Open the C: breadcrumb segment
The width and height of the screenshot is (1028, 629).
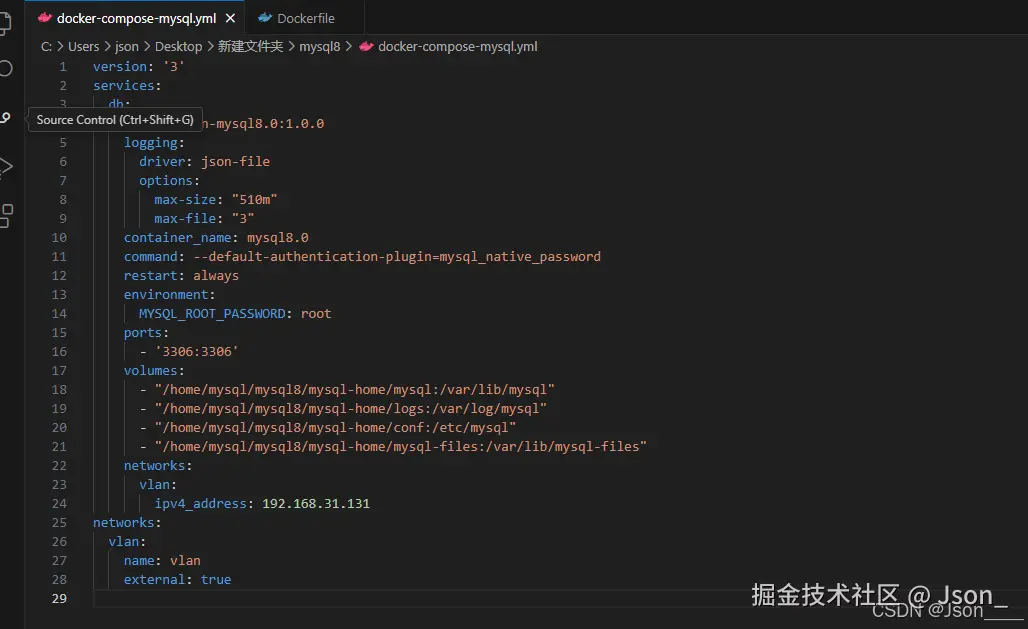pyautogui.click(x=46, y=47)
